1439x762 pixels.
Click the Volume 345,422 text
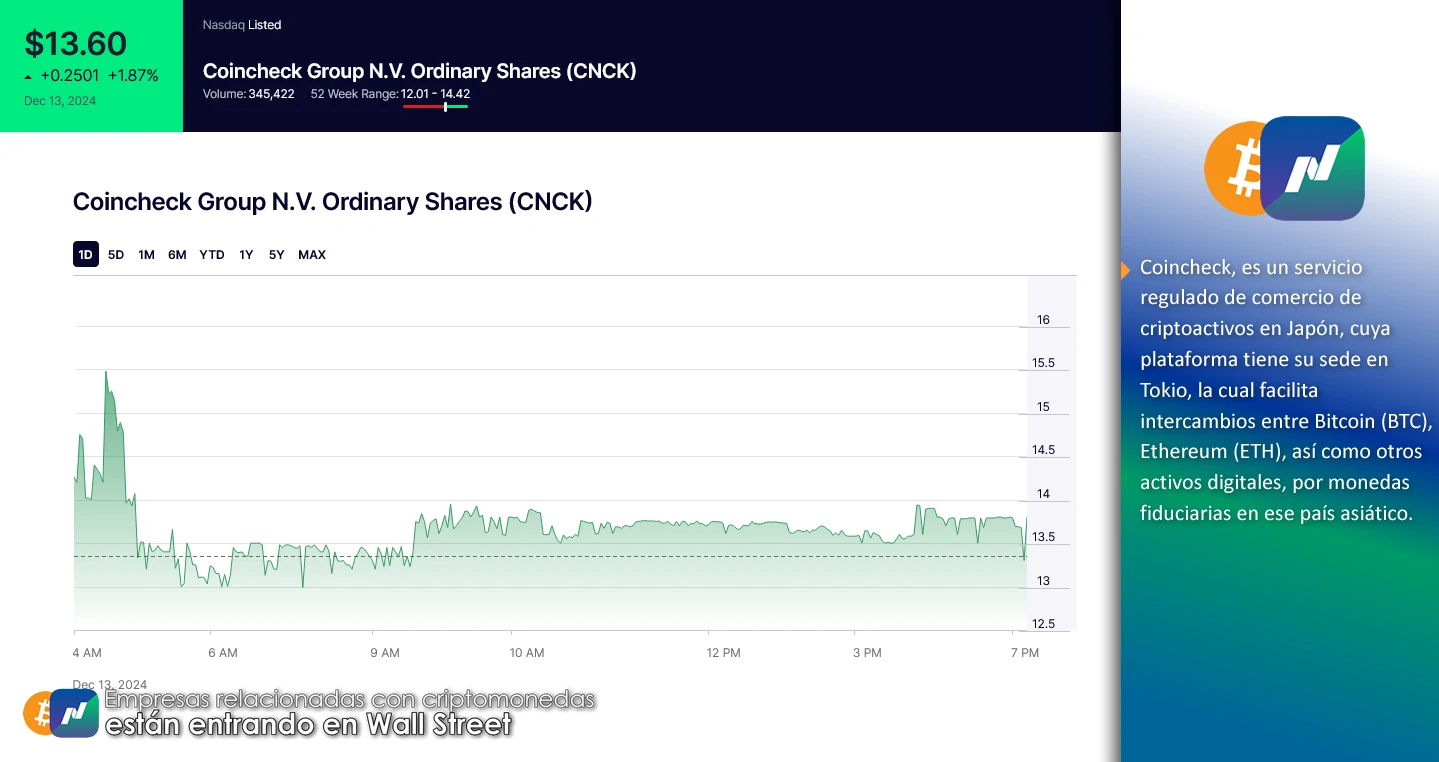[248, 94]
